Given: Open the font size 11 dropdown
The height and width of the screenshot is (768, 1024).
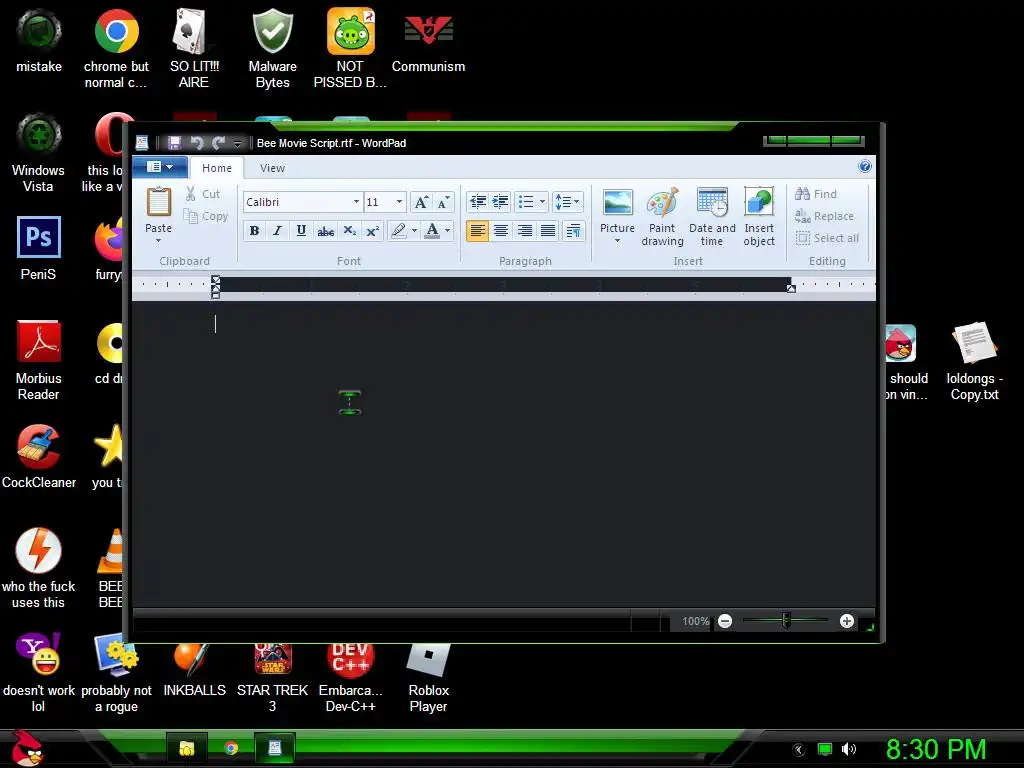Looking at the screenshot, I should click(x=399, y=202).
